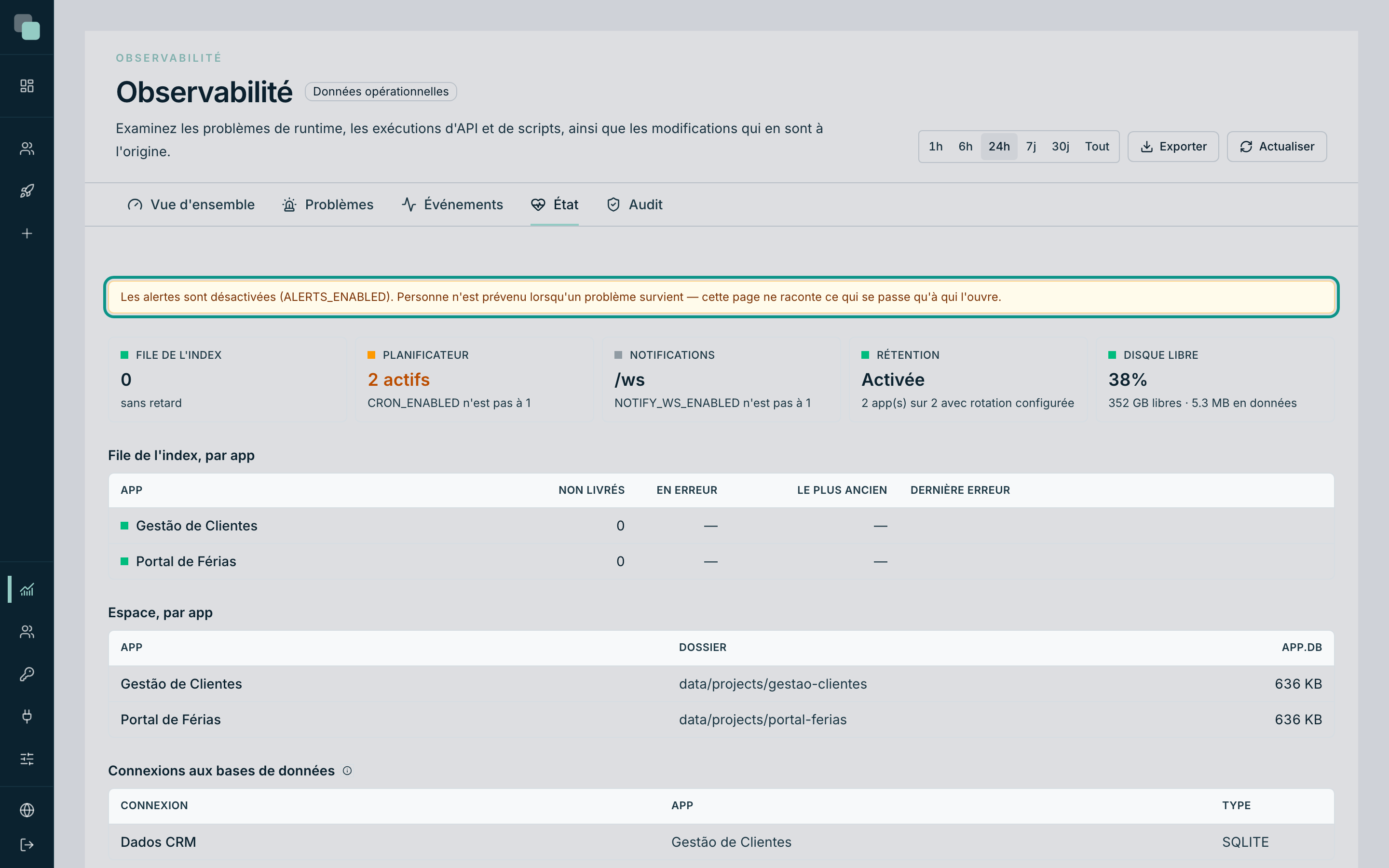
Task: Open the Audit tab
Action: 634,205
